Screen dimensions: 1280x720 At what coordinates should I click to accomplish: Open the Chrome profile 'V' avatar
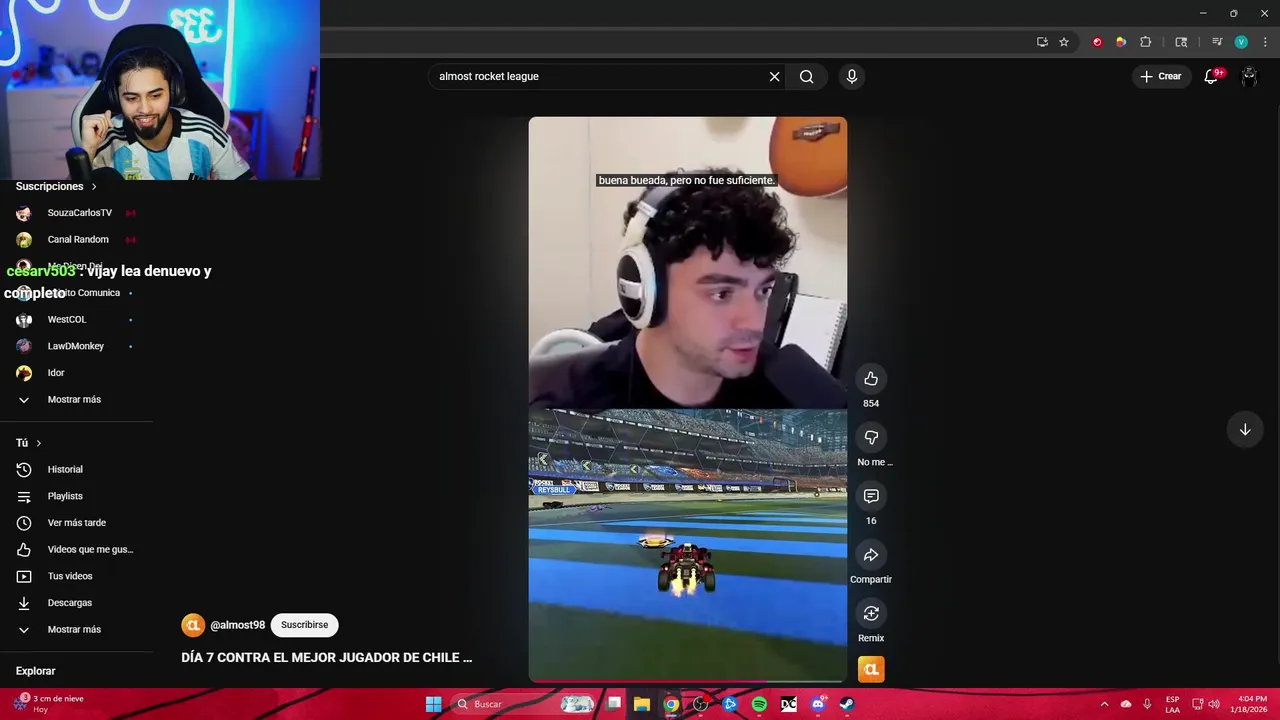(x=1241, y=42)
